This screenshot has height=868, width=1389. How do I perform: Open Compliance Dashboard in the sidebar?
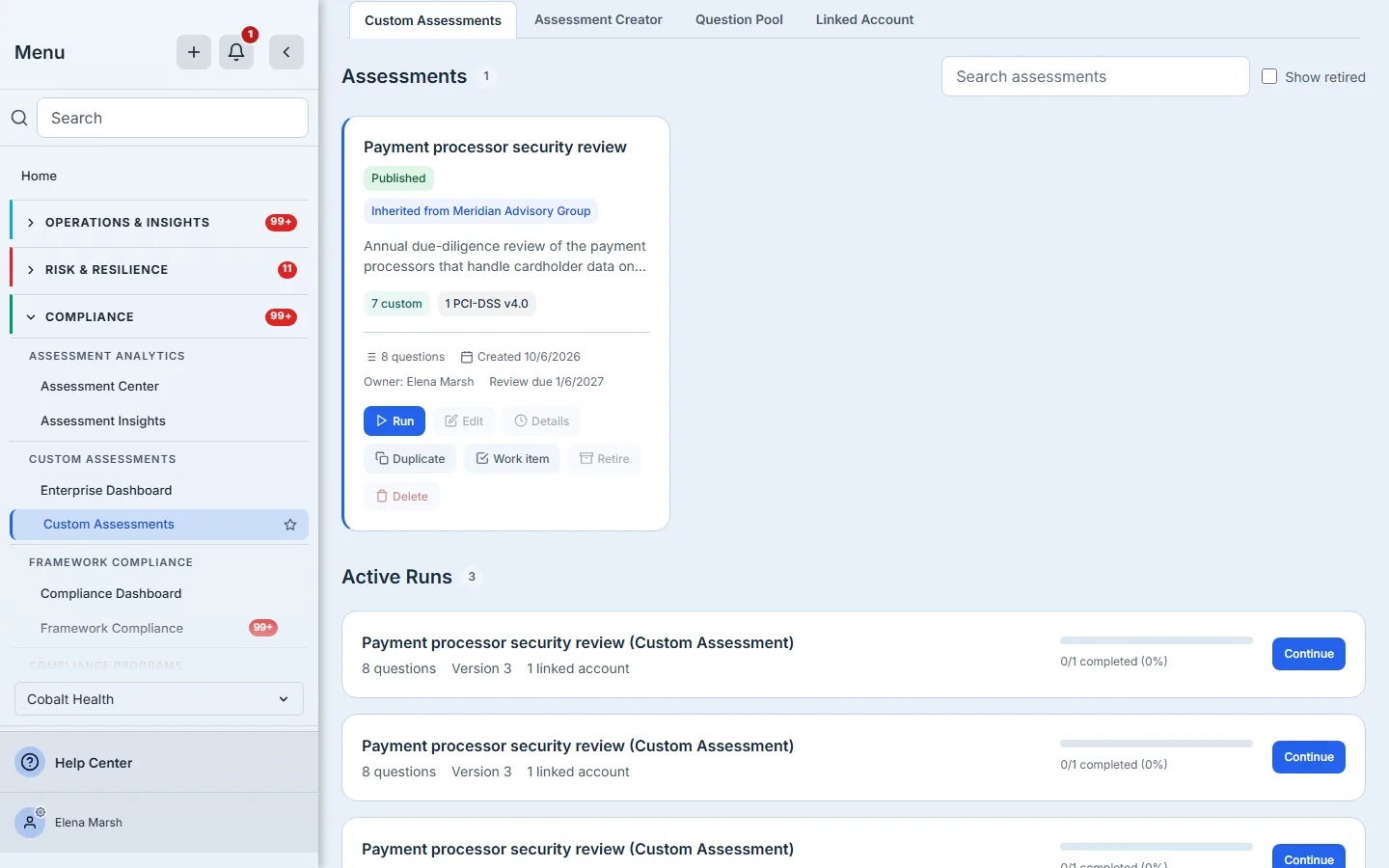[111, 593]
